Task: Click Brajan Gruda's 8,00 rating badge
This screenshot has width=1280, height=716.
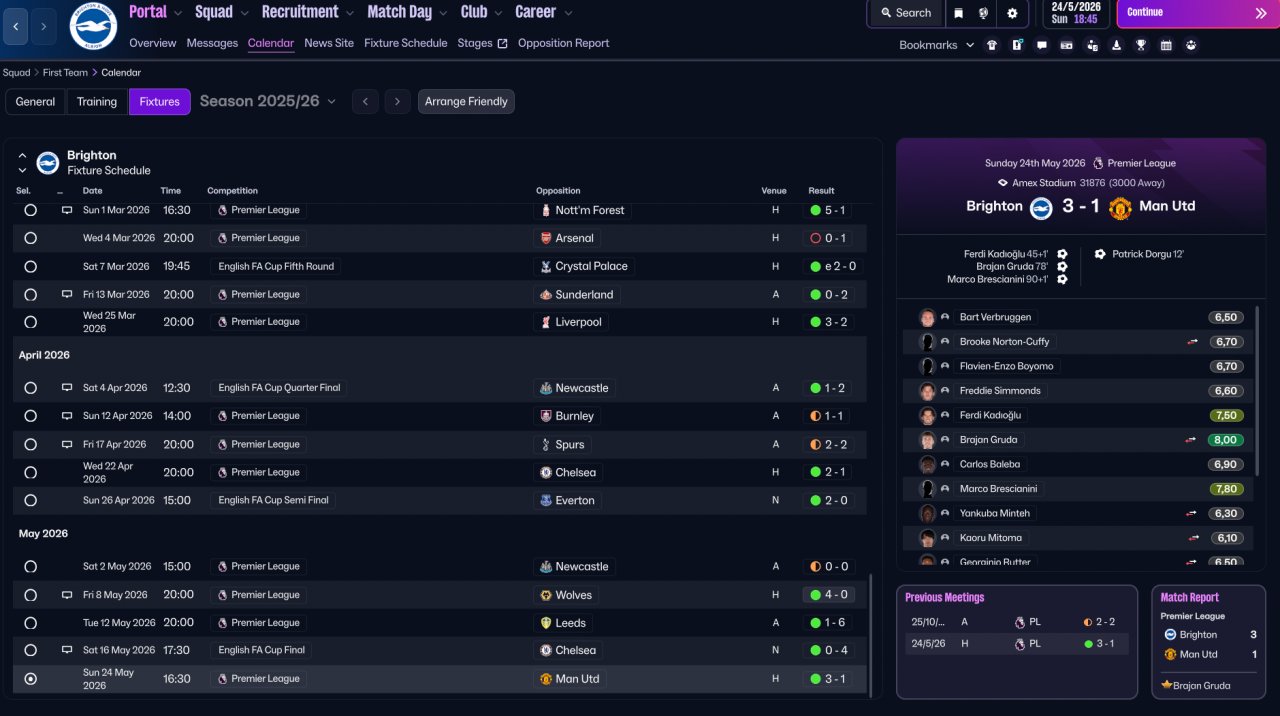Action: (1226, 440)
